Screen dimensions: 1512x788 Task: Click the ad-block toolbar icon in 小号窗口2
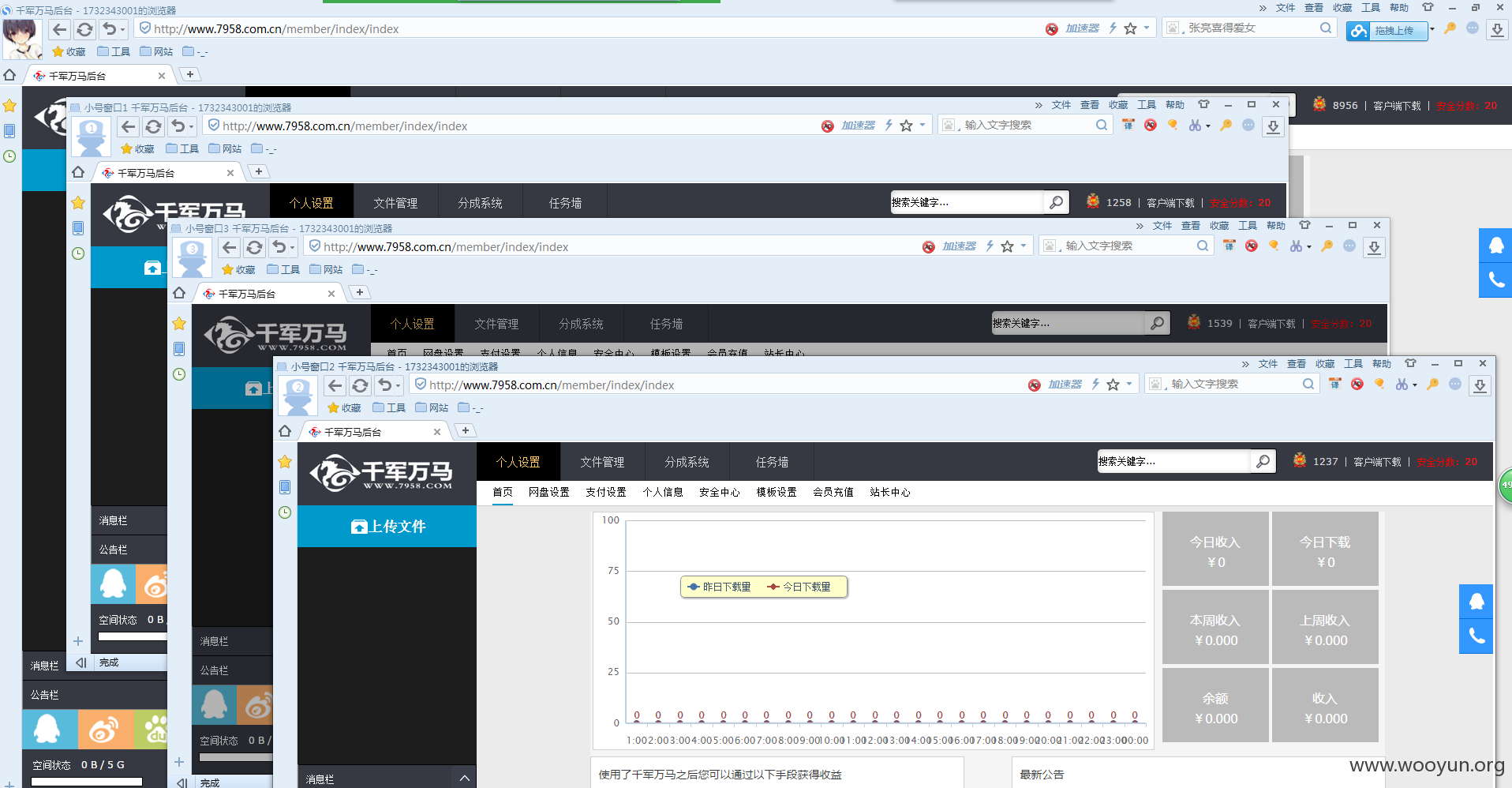(1357, 384)
